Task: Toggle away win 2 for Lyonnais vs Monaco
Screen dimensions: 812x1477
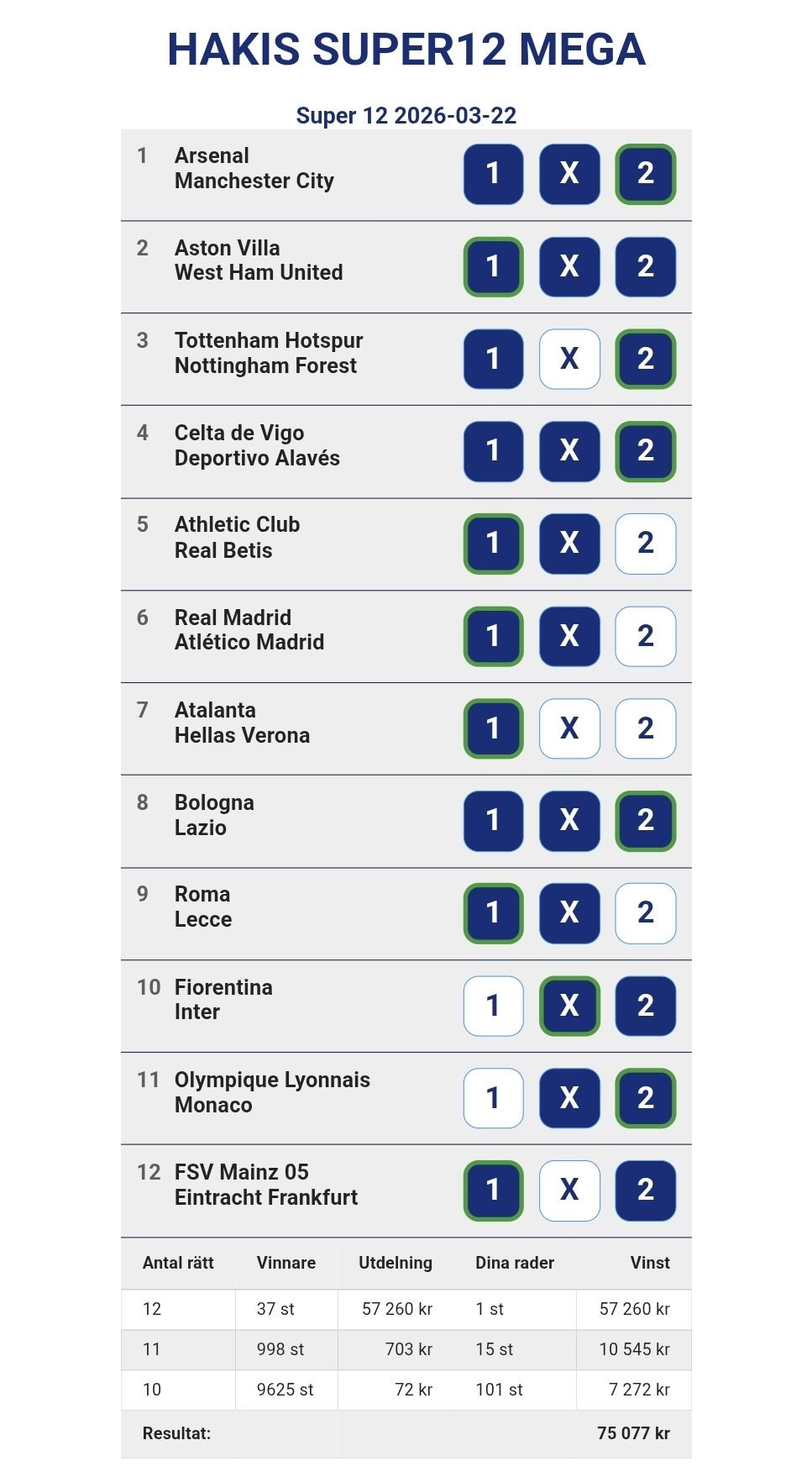Action: click(645, 1098)
